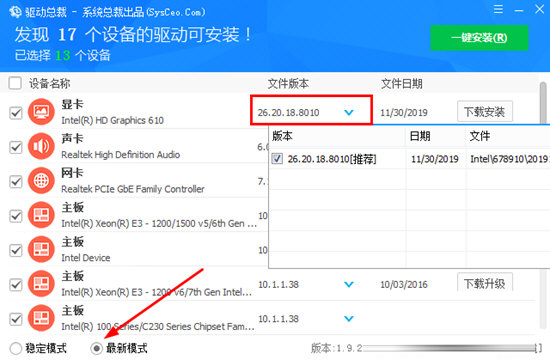Uncheck the Xeon E3 v6/7th Gen checkbox
This screenshot has width=550, height=360.
point(16,285)
